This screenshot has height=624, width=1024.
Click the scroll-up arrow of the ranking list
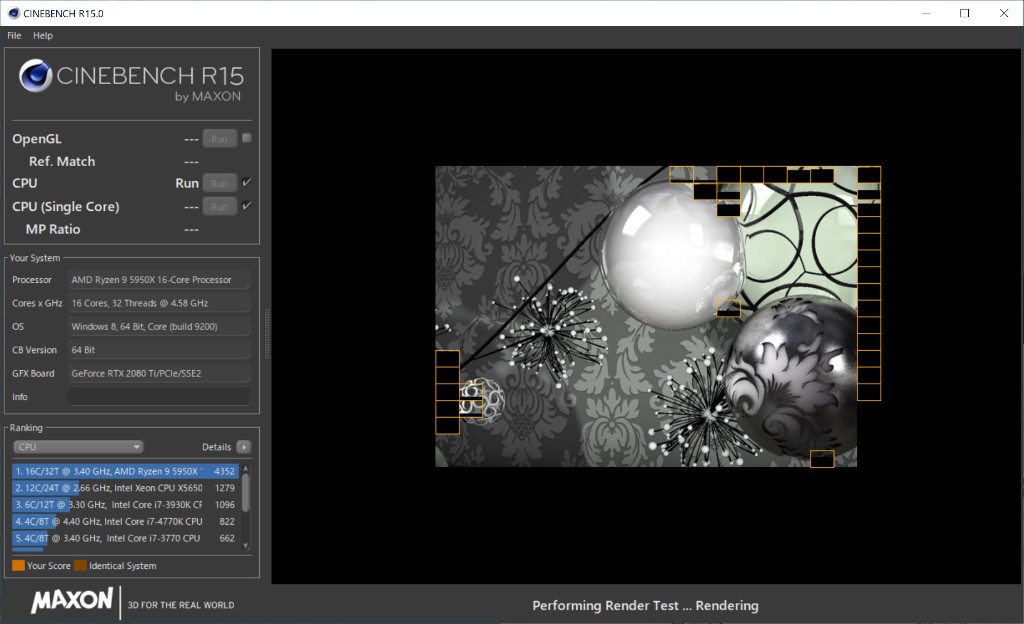pyautogui.click(x=246, y=467)
